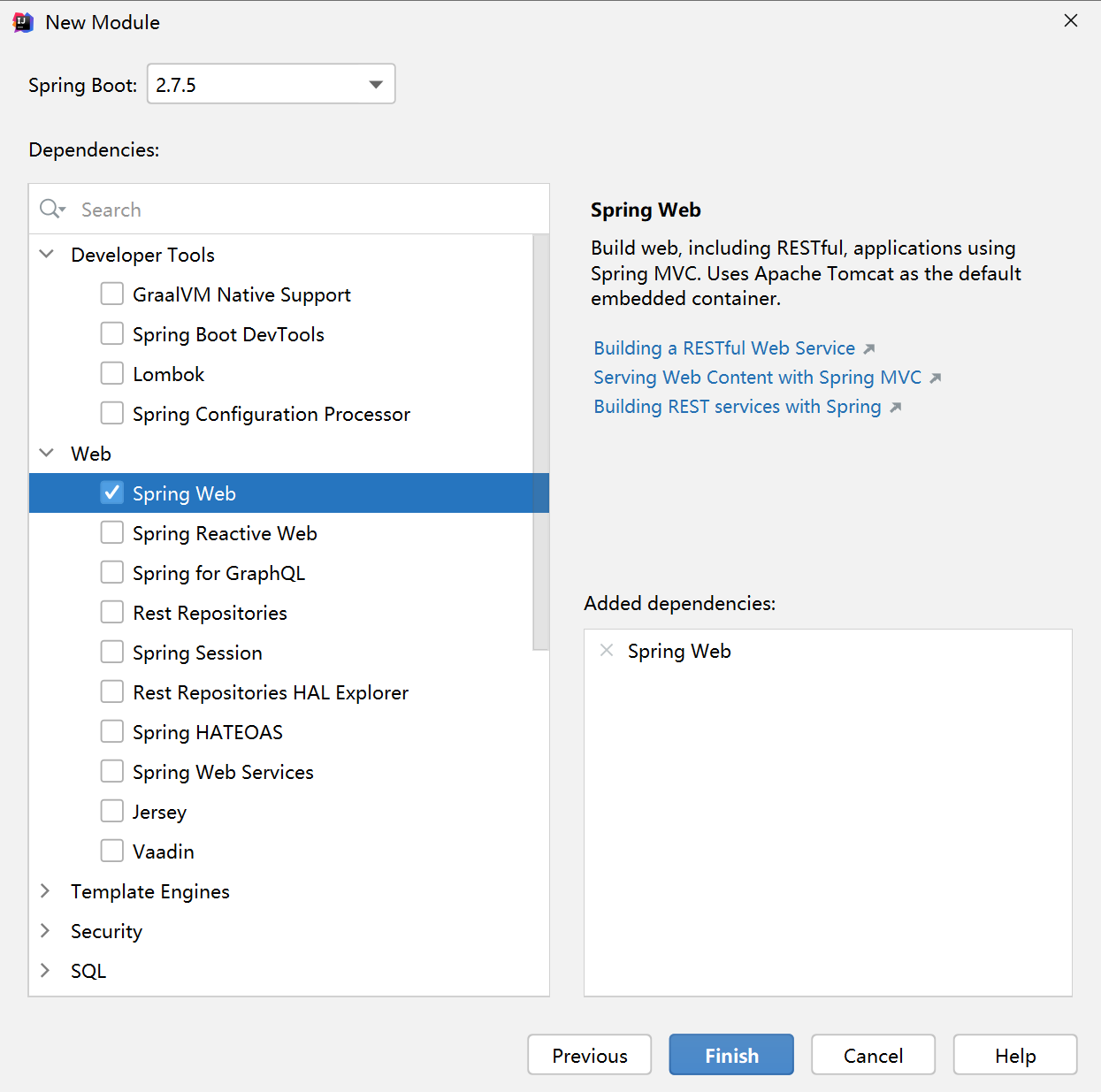Image resolution: width=1101 pixels, height=1092 pixels.
Task: Enable the Jersey checkbox
Action: 112,811
